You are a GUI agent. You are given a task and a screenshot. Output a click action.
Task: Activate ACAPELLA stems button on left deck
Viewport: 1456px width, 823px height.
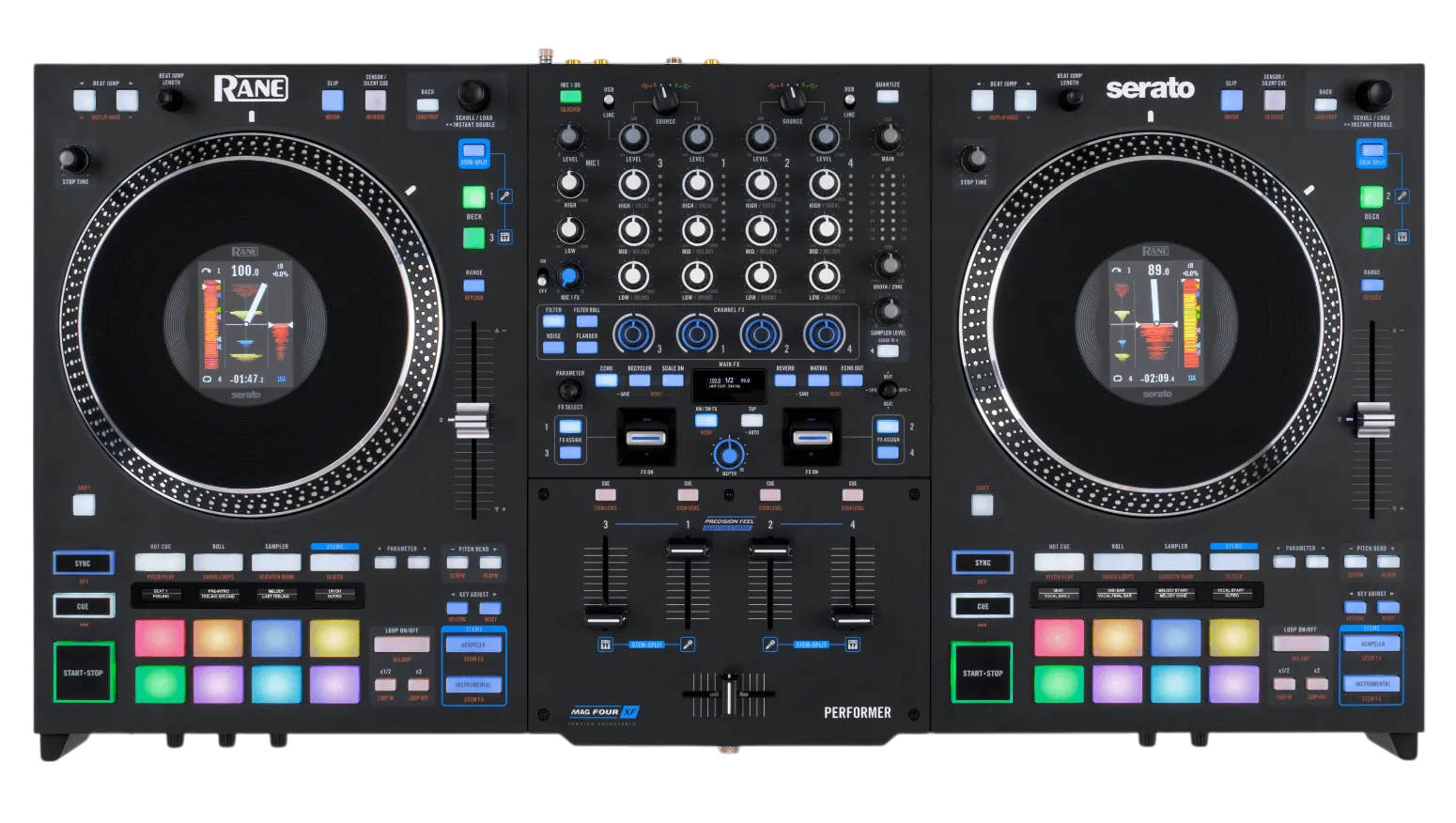point(473,644)
